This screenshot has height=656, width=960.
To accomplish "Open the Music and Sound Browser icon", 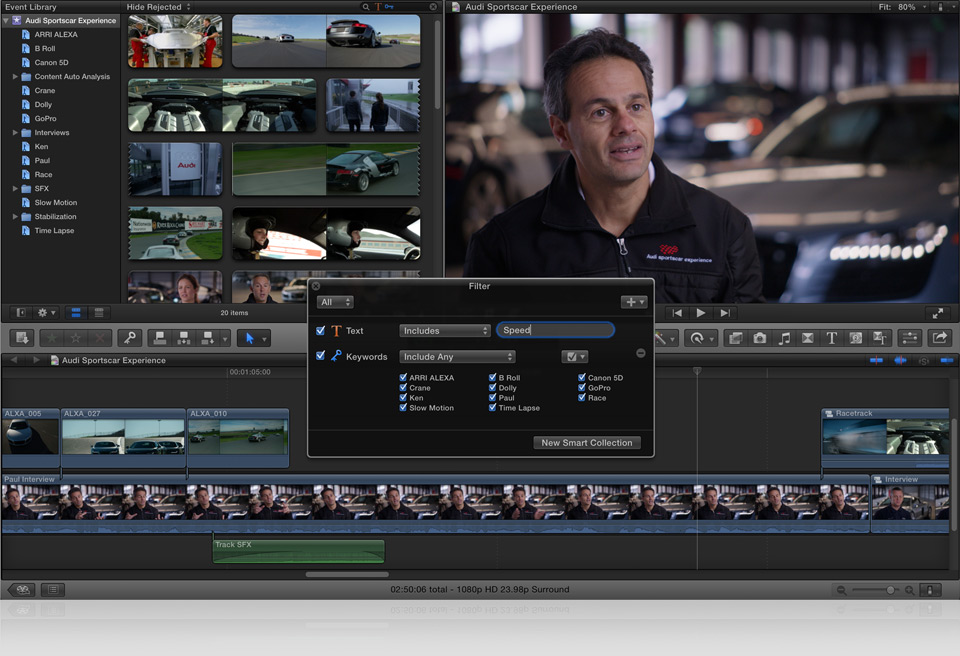I will tap(784, 338).
